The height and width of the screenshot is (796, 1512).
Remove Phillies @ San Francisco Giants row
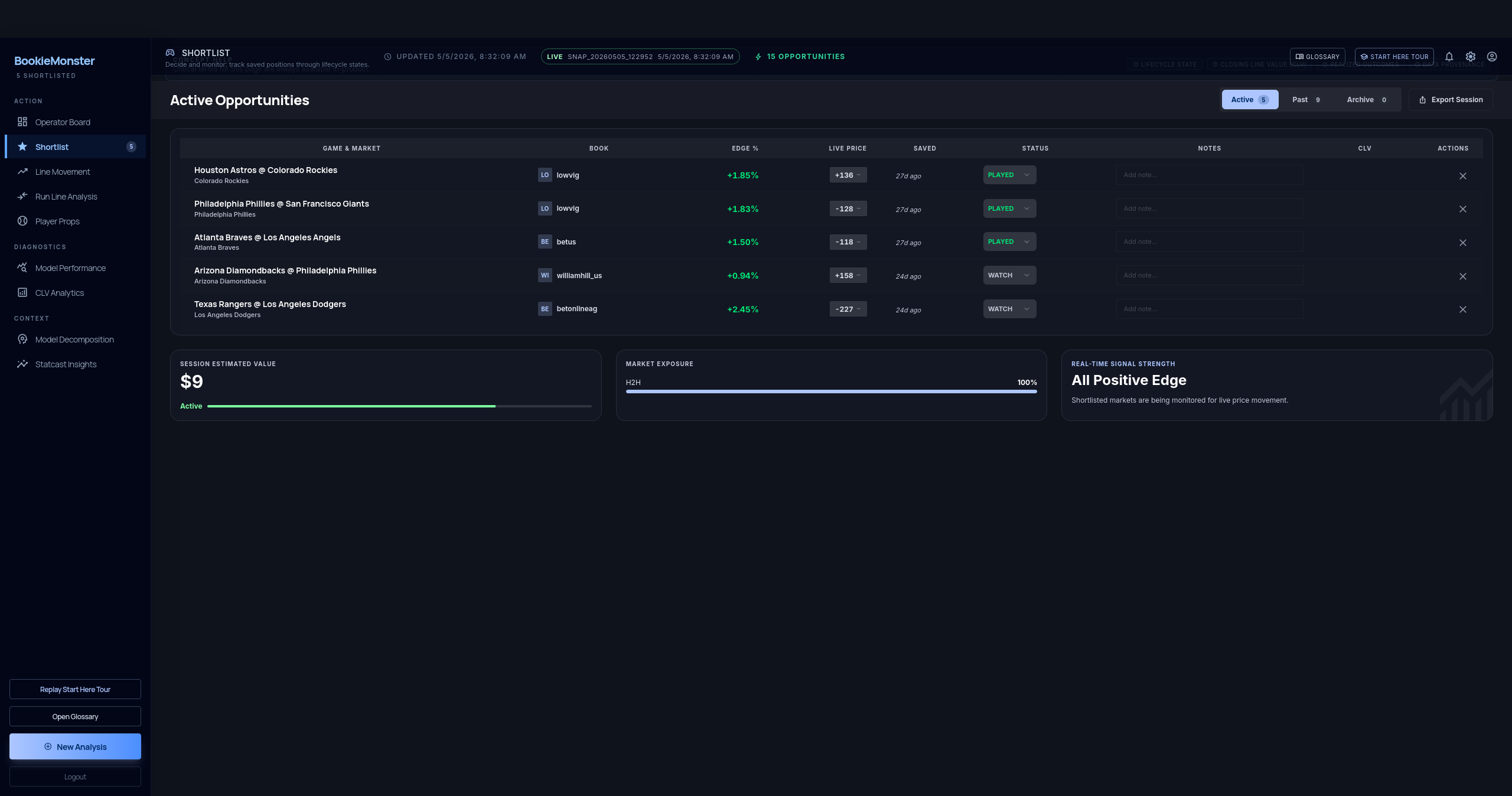[1463, 209]
